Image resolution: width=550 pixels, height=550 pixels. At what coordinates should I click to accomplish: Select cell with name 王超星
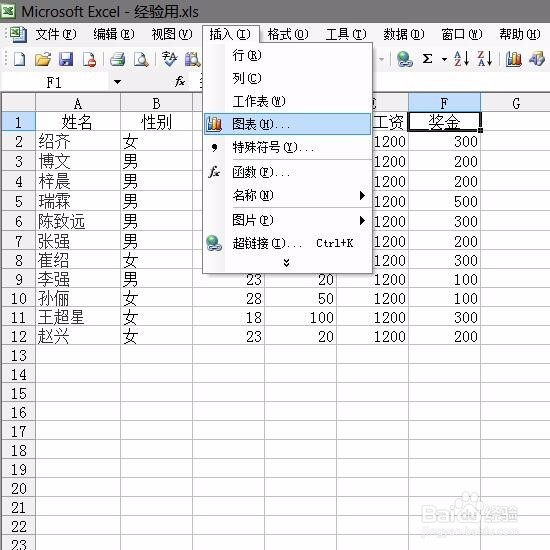[78, 317]
